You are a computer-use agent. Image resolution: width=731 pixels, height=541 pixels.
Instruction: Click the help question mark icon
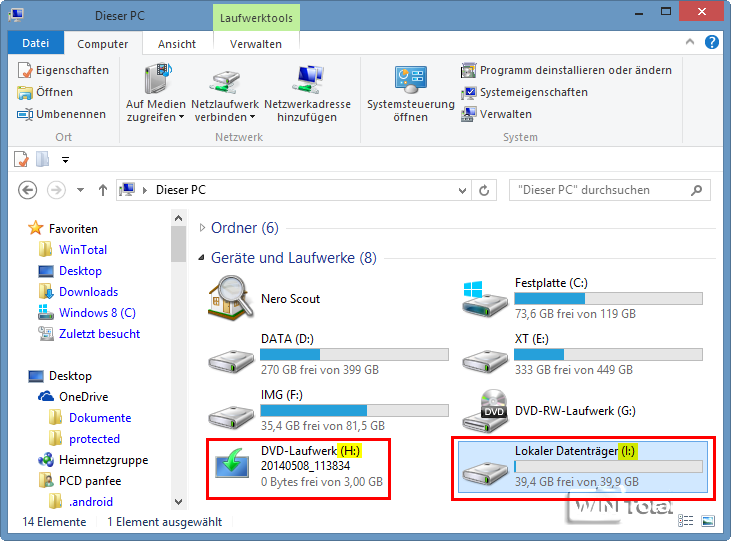711,42
